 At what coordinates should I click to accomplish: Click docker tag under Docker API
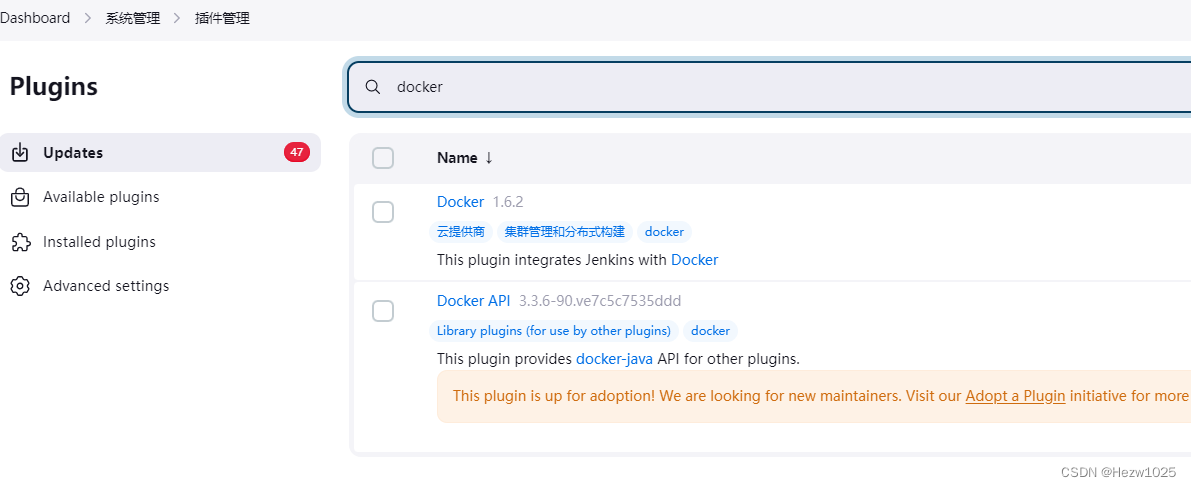[710, 330]
